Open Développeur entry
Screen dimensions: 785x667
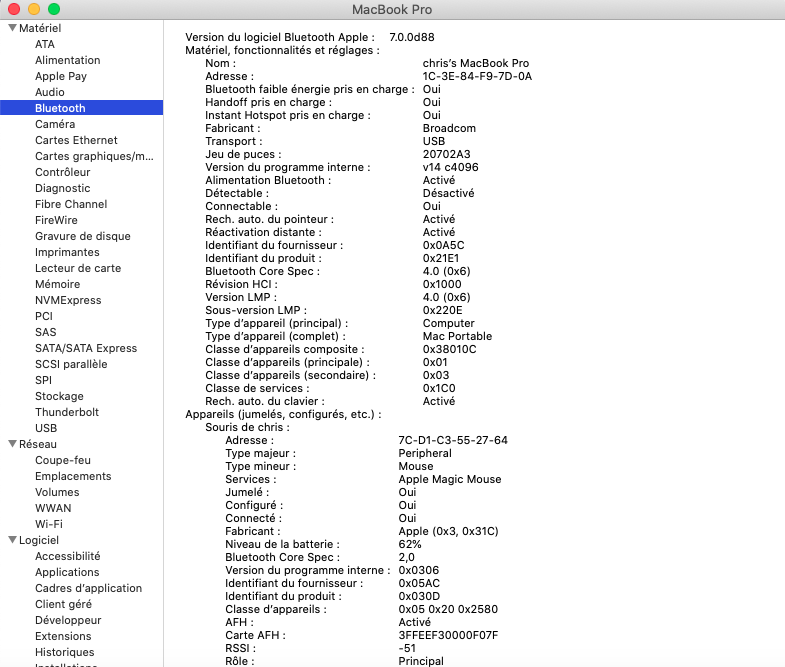point(68,620)
